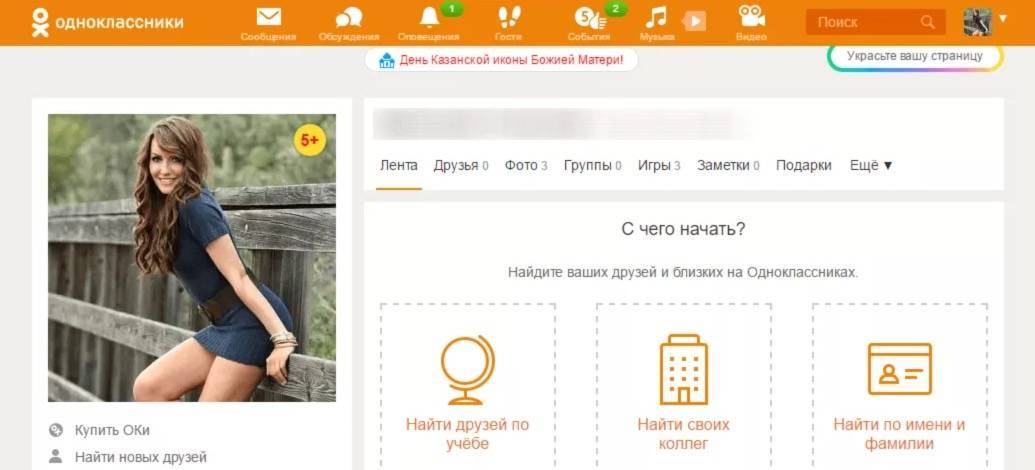Click the Украсьте вашу страницу button

tap(915, 56)
